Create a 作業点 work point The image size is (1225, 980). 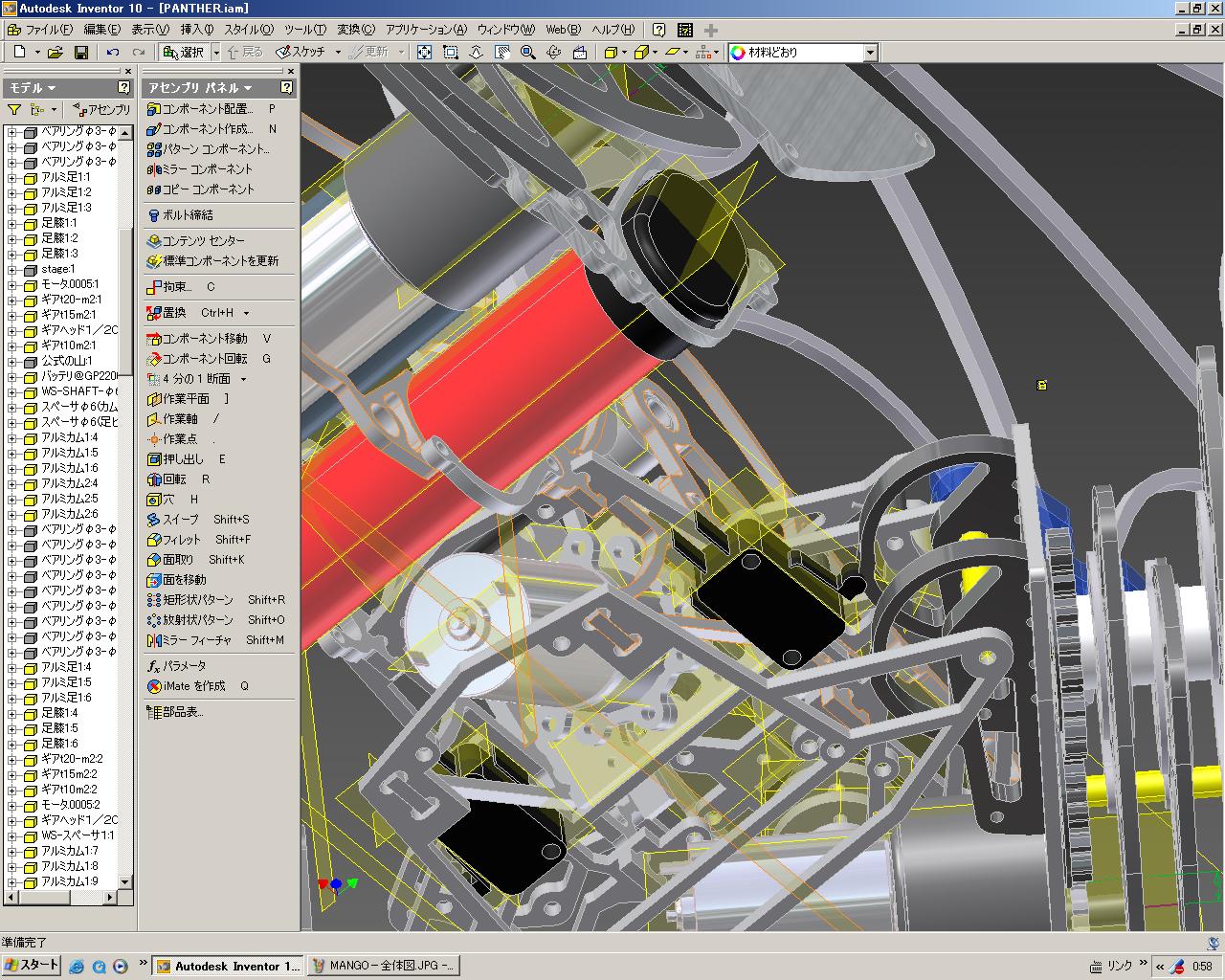(x=172, y=439)
